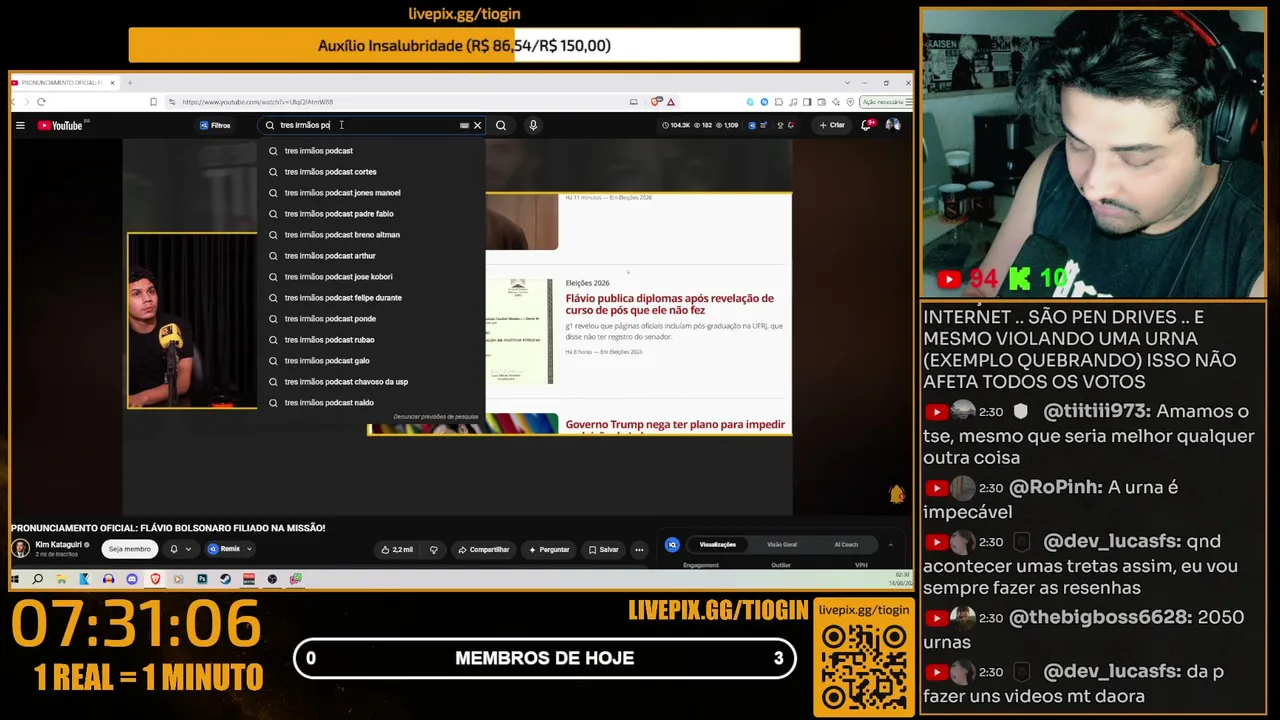The width and height of the screenshot is (1280, 720).
Task: Open the YouTube guide hamburger menu
Action: click(20, 125)
